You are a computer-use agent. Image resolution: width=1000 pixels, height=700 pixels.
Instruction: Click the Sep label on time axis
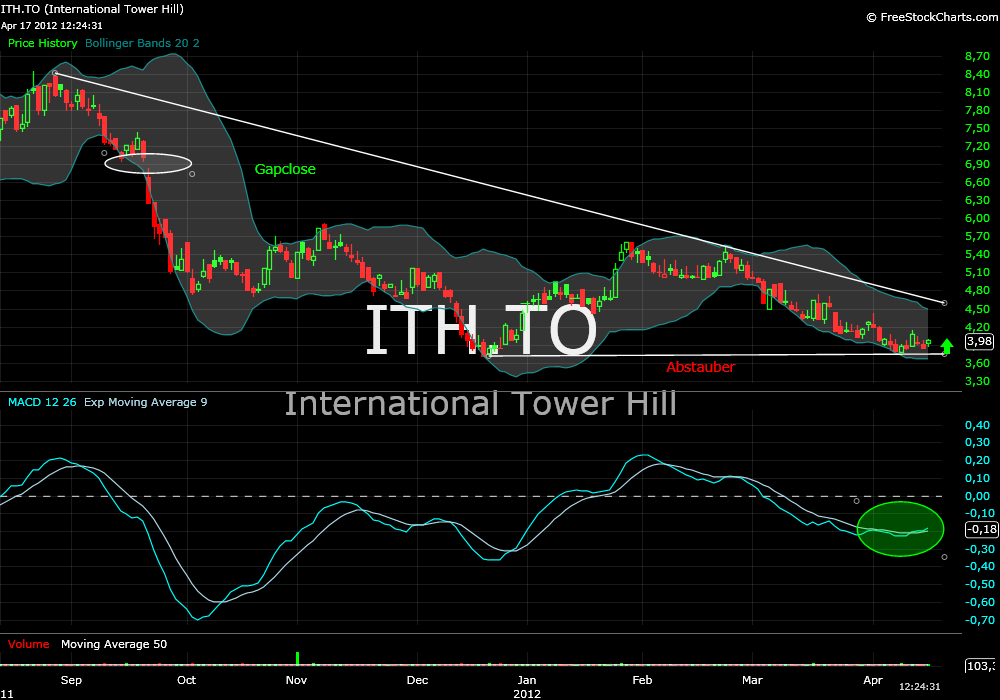coord(71,680)
